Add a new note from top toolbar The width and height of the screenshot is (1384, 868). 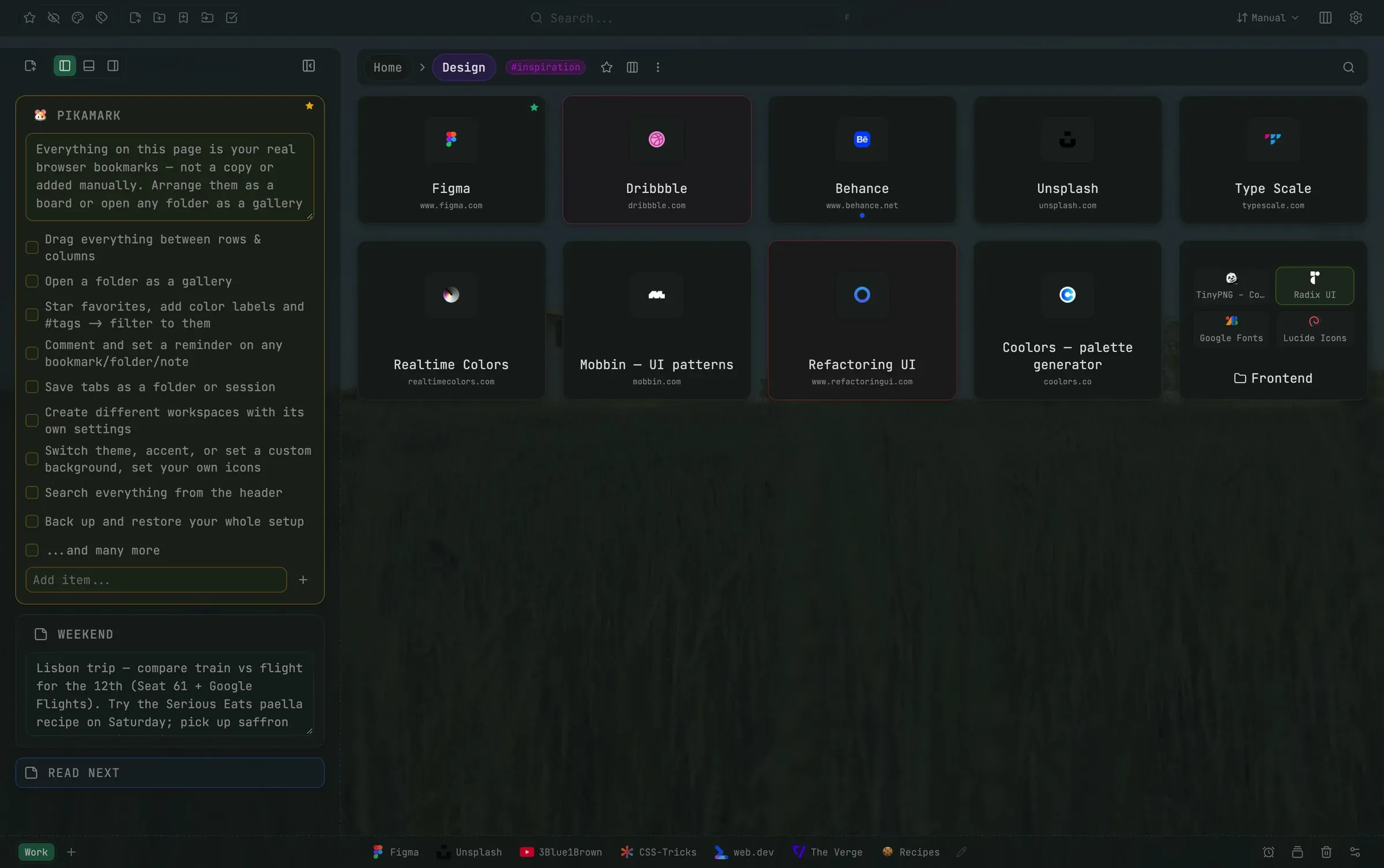click(x=136, y=18)
